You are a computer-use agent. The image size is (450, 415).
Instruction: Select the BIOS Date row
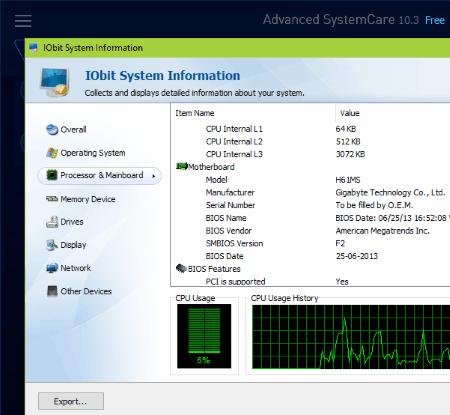[310, 256]
